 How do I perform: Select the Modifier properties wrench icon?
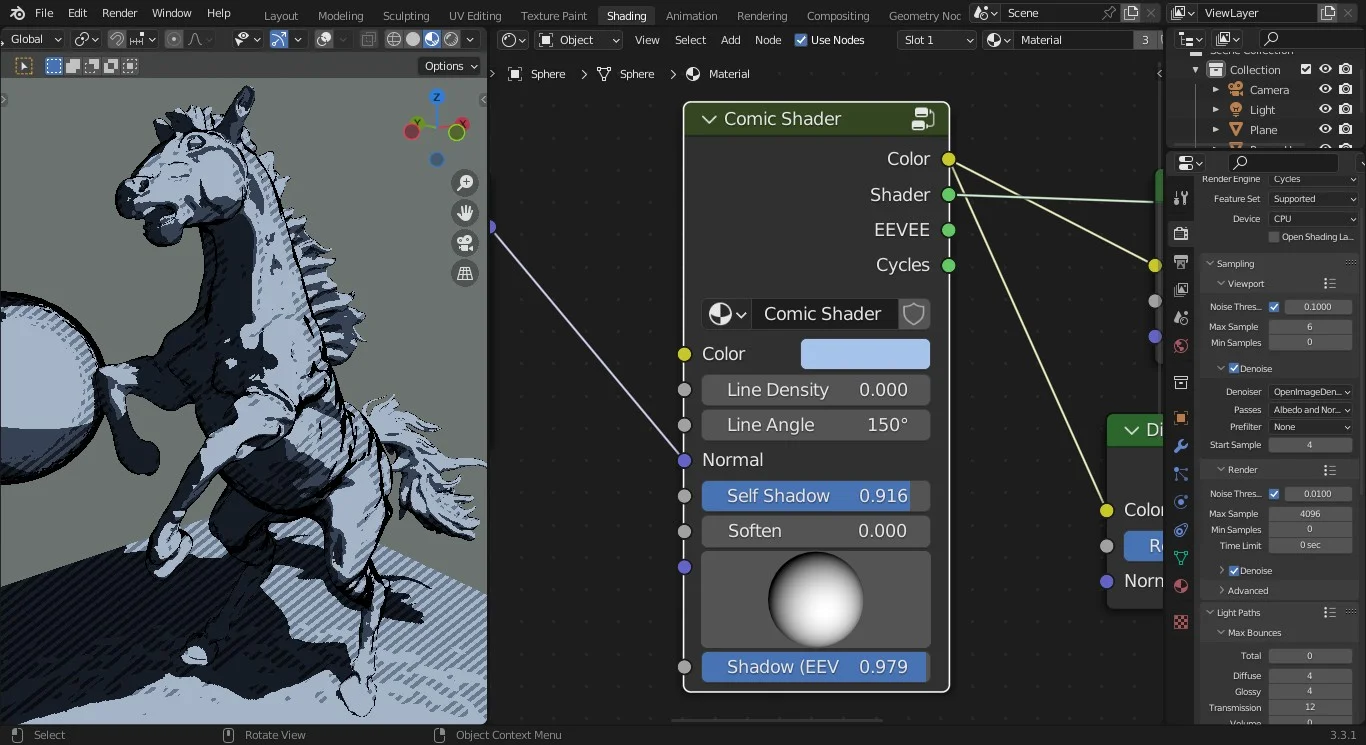[x=1181, y=447]
